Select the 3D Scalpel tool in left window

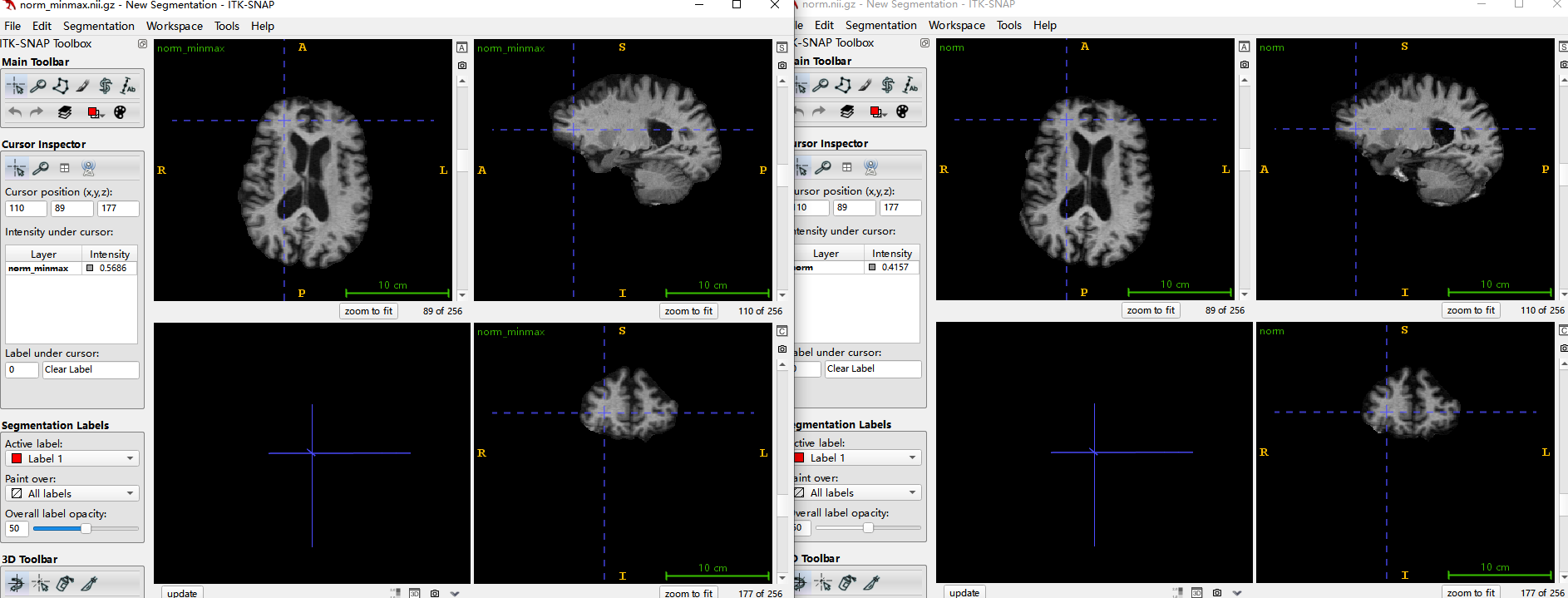point(89,584)
